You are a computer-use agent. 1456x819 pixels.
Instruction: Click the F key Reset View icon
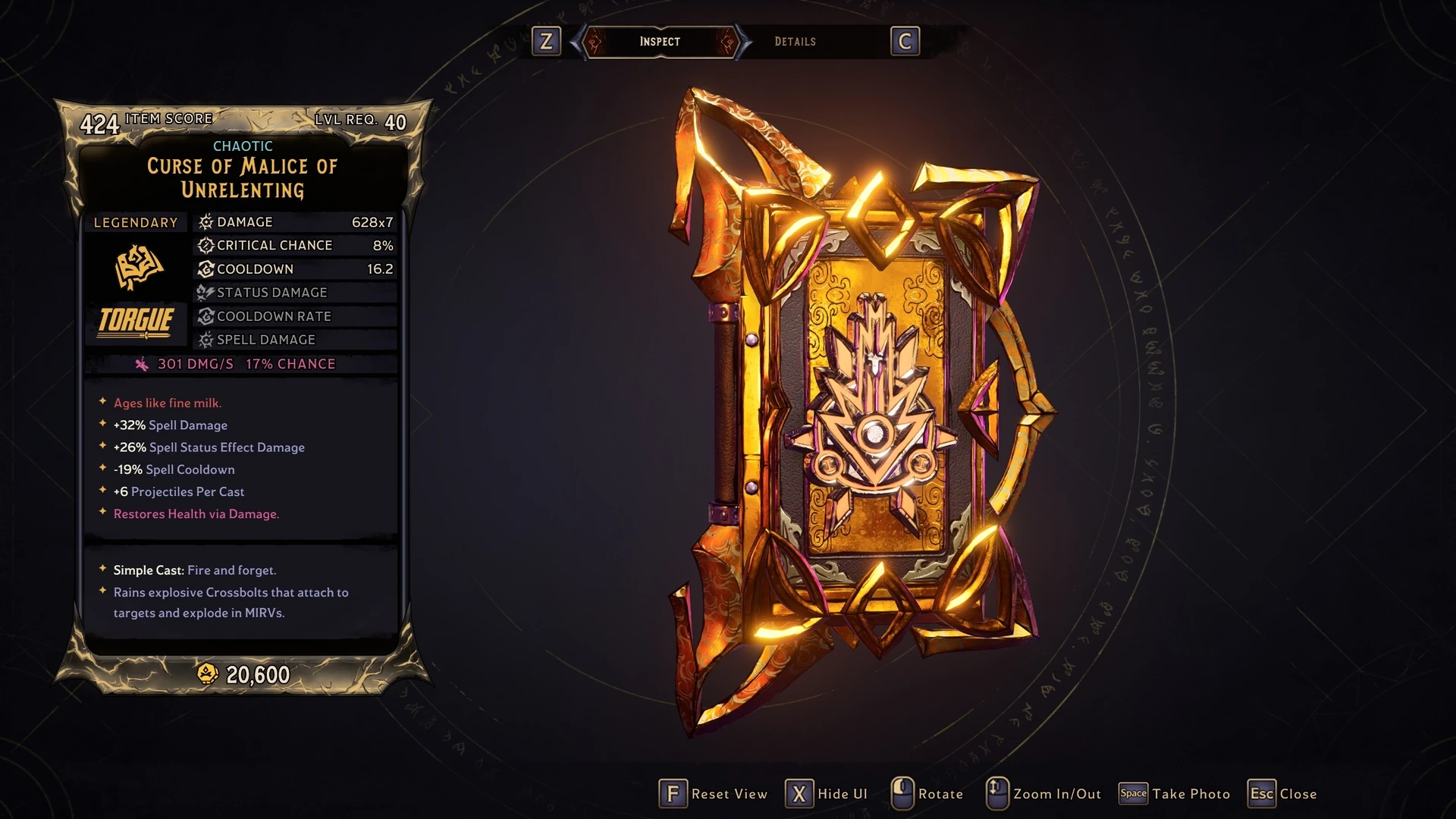coord(673,794)
